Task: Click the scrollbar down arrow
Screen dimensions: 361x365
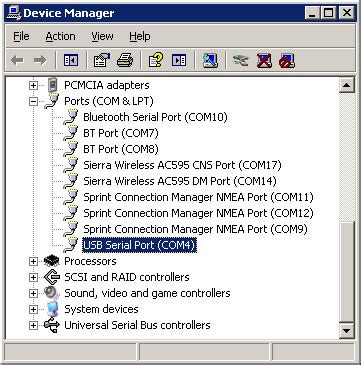Action: [x=347, y=330]
